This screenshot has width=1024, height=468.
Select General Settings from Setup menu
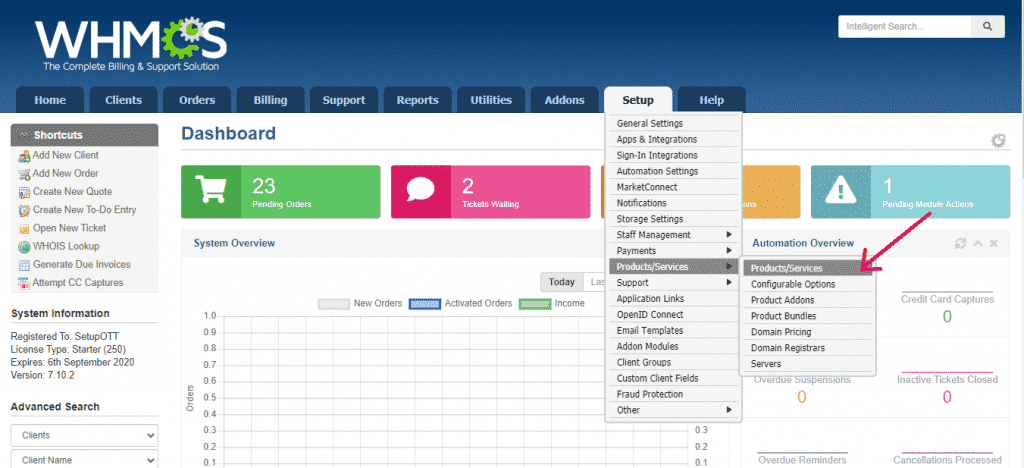673,123
